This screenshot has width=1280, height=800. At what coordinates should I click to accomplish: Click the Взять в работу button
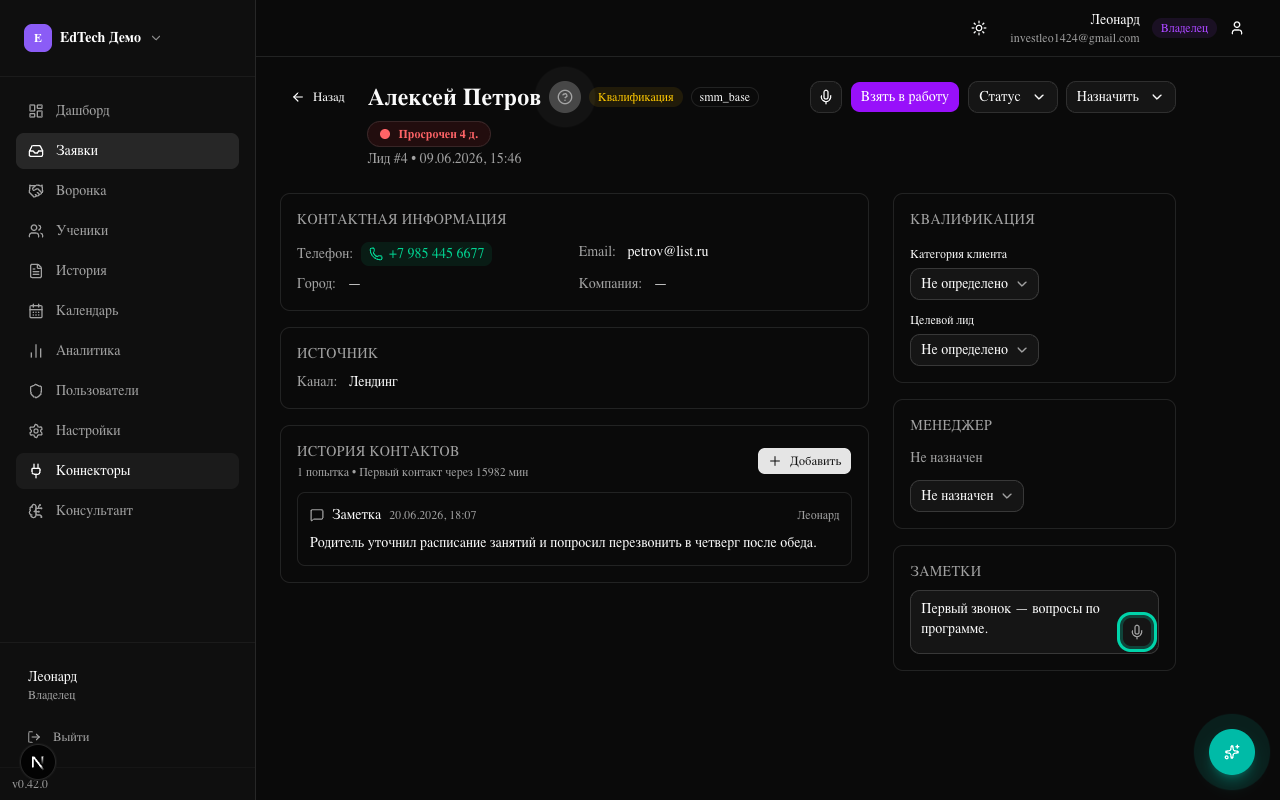905,97
